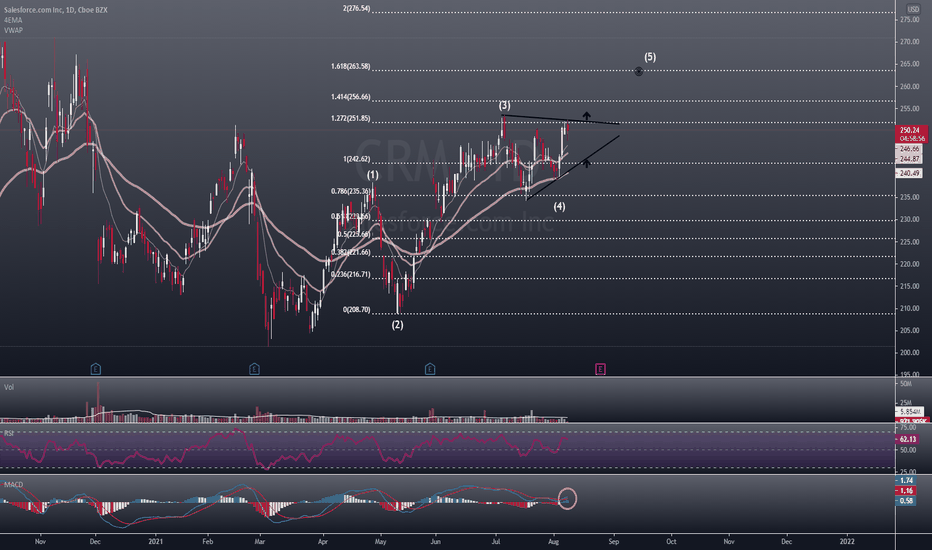Select the wave (2) label
932x550 pixels.
coord(397,325)
